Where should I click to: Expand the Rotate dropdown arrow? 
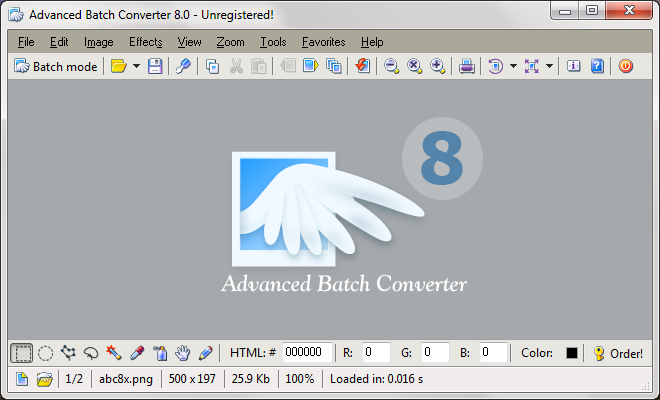click(513, 67)
